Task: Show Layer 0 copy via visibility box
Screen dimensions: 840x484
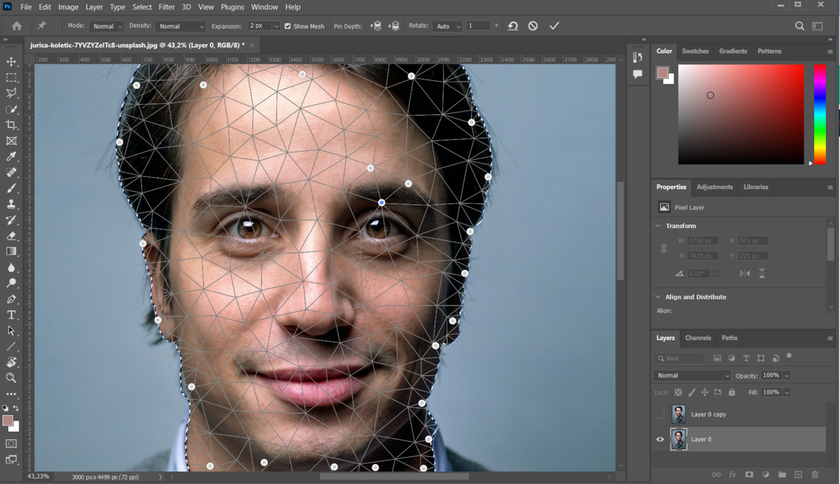Action: point(660,413)
